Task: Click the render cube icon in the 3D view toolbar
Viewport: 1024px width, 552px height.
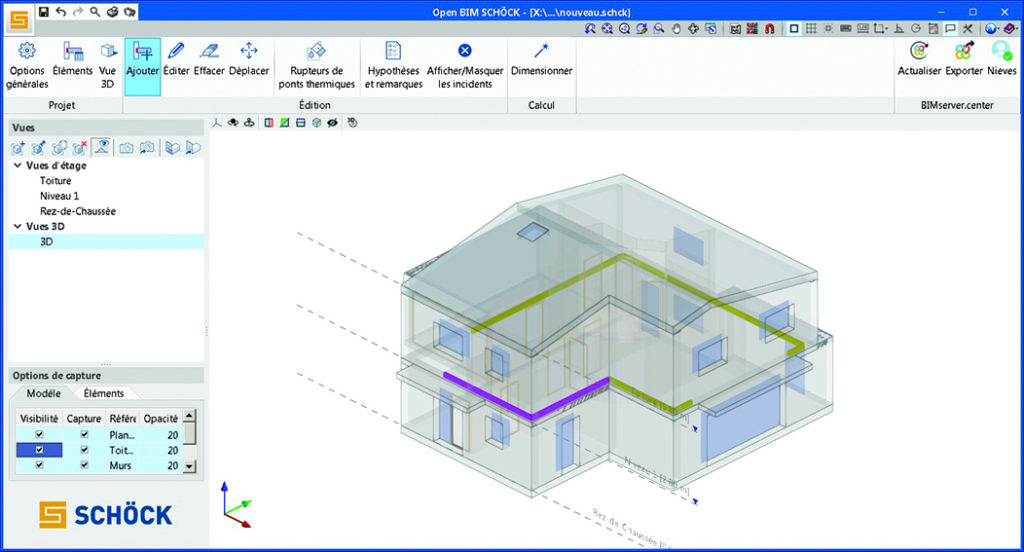Action: point(317,123)
